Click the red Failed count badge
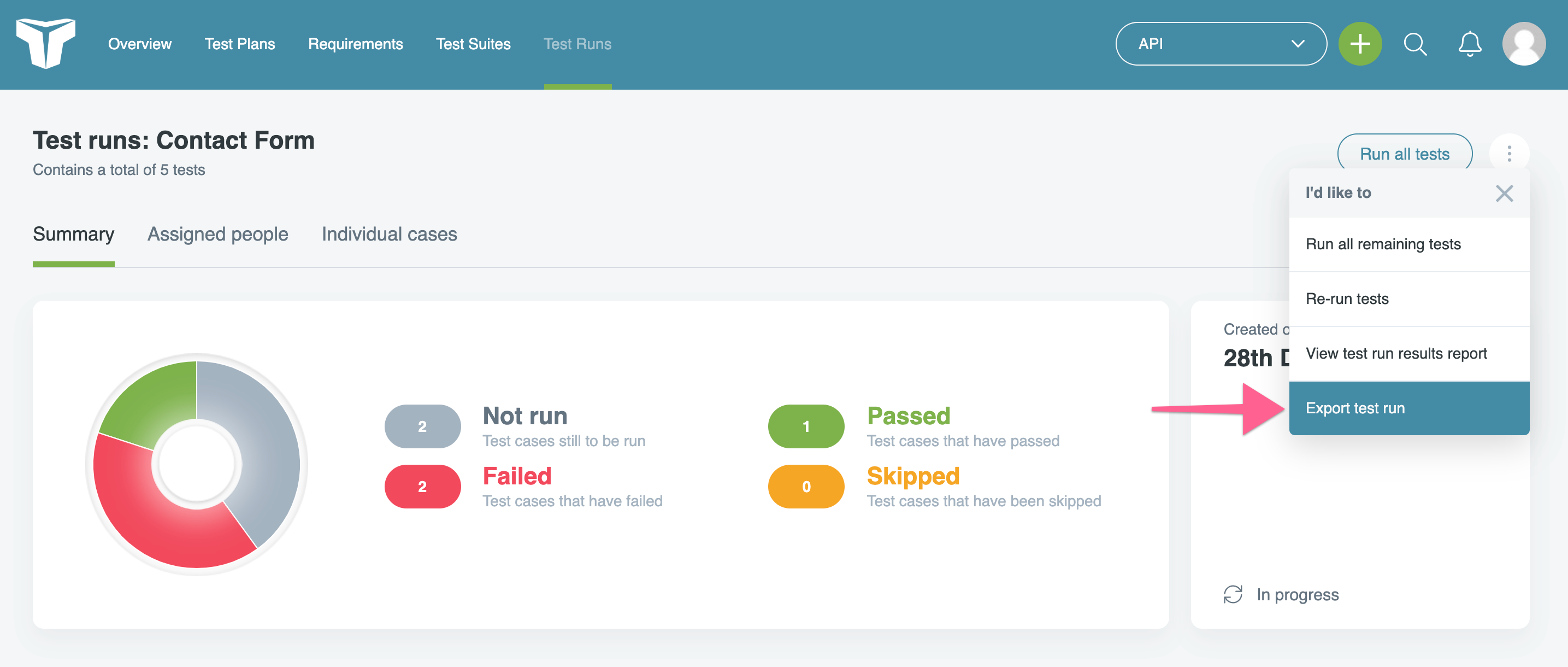The image size is (1568, 667). [x=422, y=487]
